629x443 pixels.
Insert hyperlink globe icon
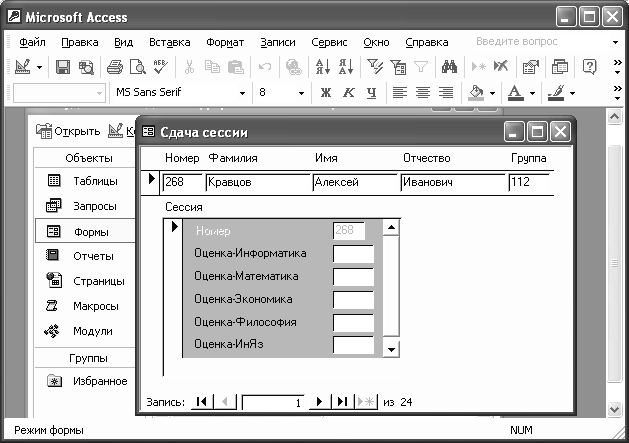click(294, 67)
